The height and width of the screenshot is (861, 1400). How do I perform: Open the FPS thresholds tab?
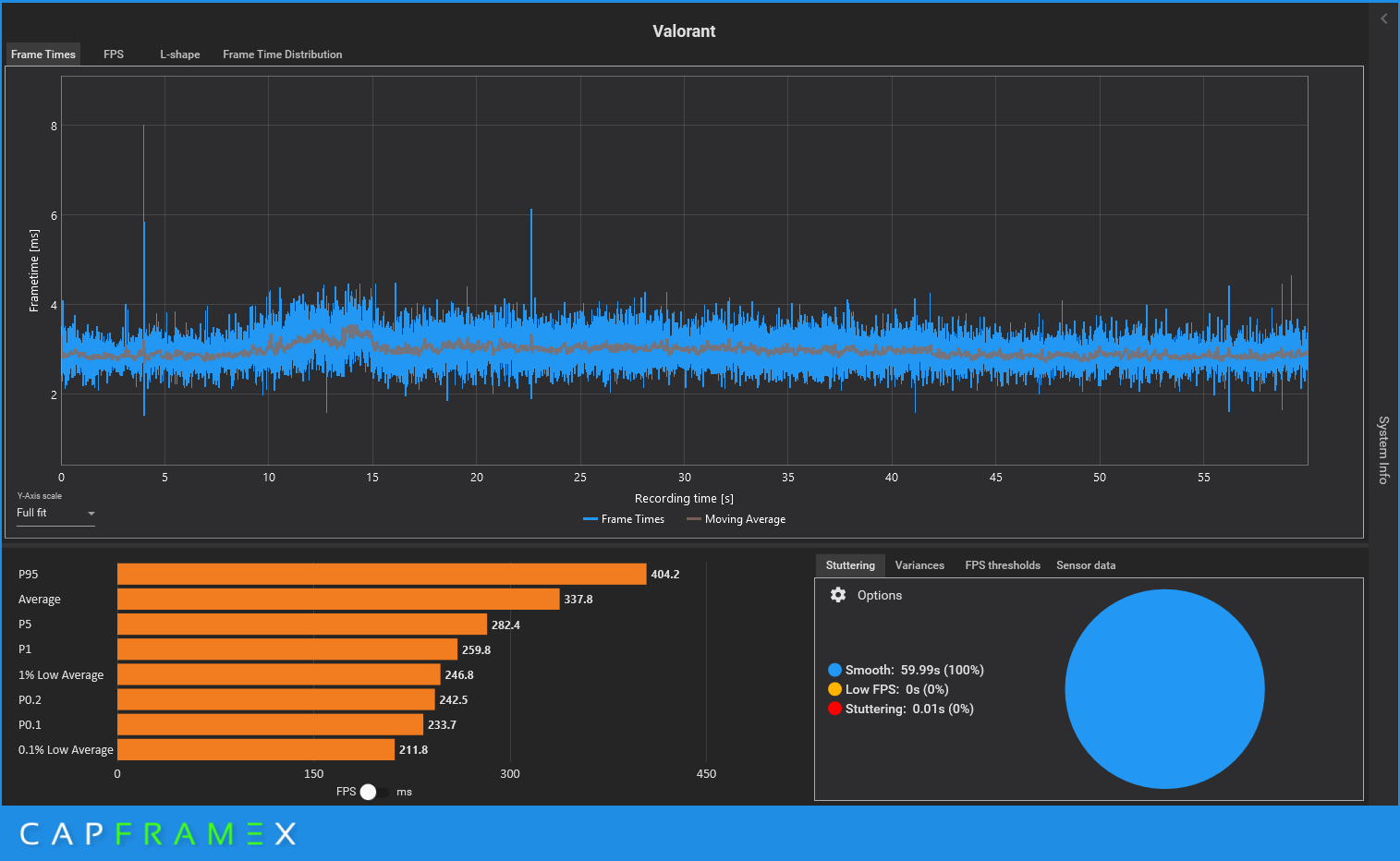click(1002, 565)
